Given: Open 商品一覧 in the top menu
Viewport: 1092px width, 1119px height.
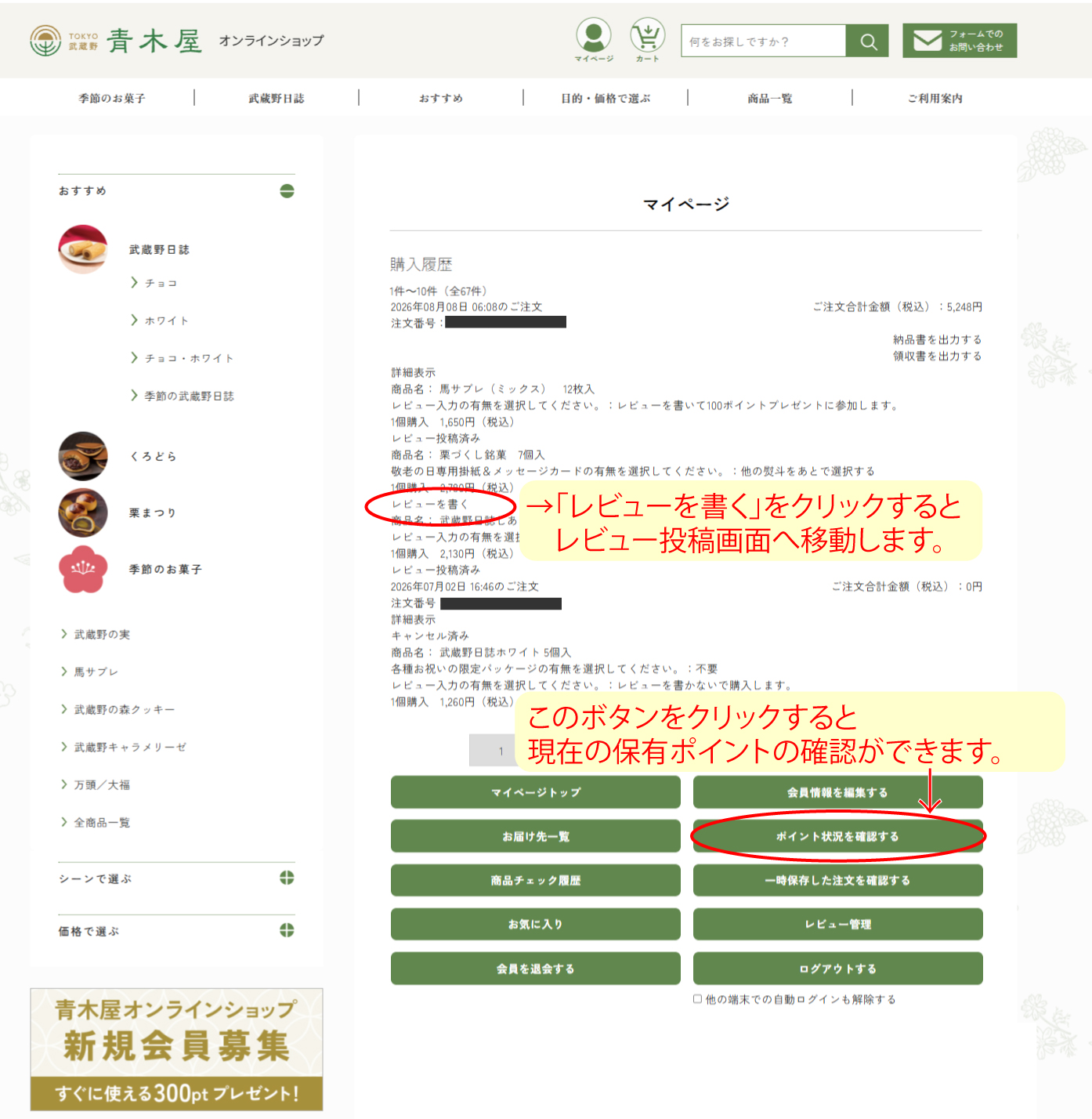Looking at the screenshot, I should click(x=770, y=98).
